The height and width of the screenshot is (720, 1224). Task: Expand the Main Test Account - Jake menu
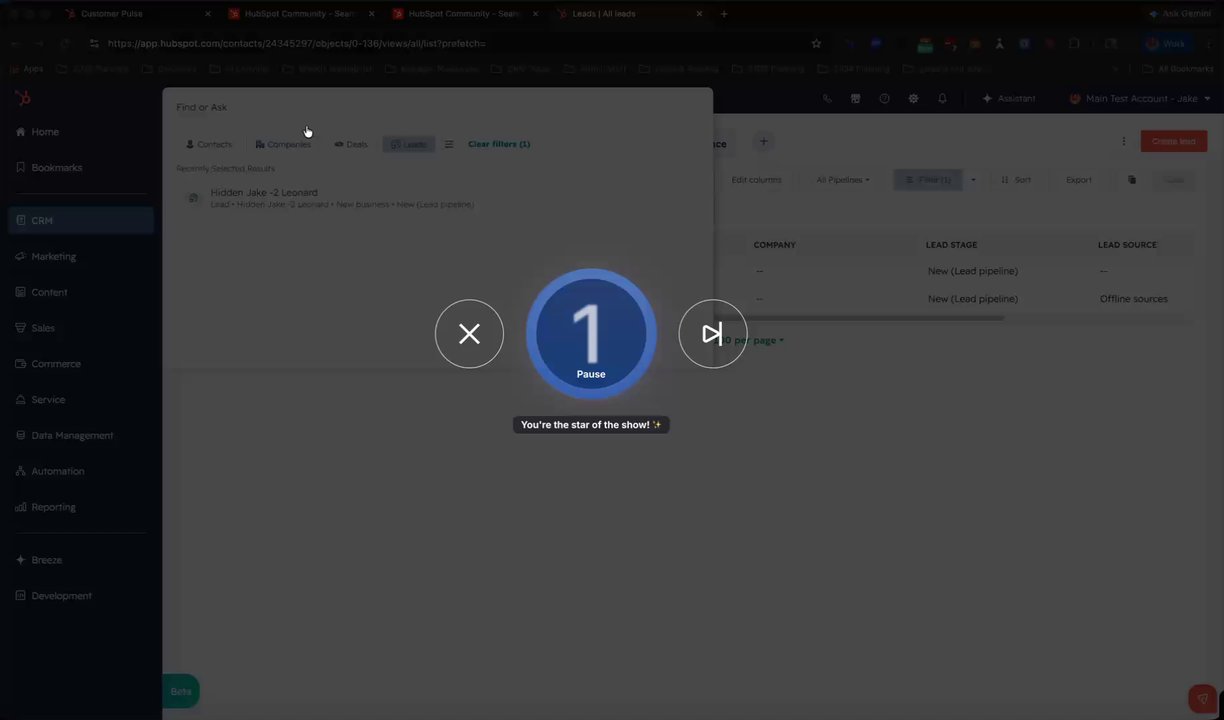coord(1140,99)
